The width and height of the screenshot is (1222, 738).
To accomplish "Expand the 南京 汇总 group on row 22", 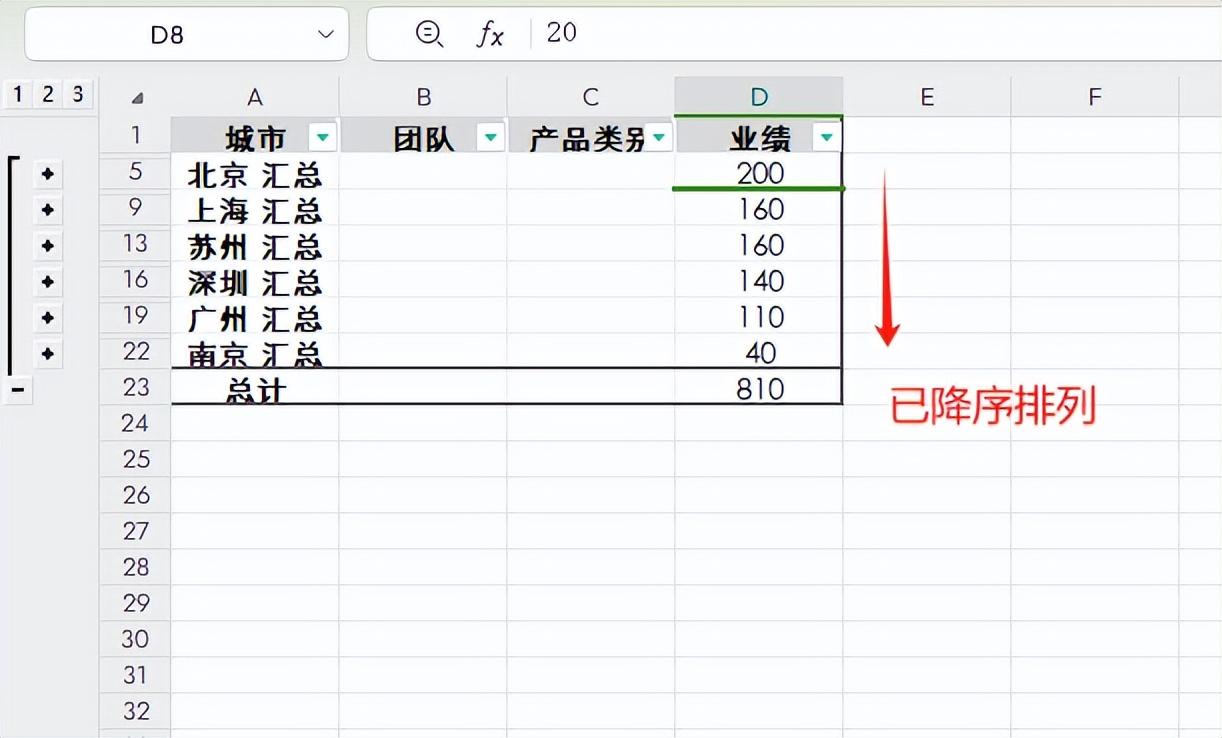I will coord(47,353).
